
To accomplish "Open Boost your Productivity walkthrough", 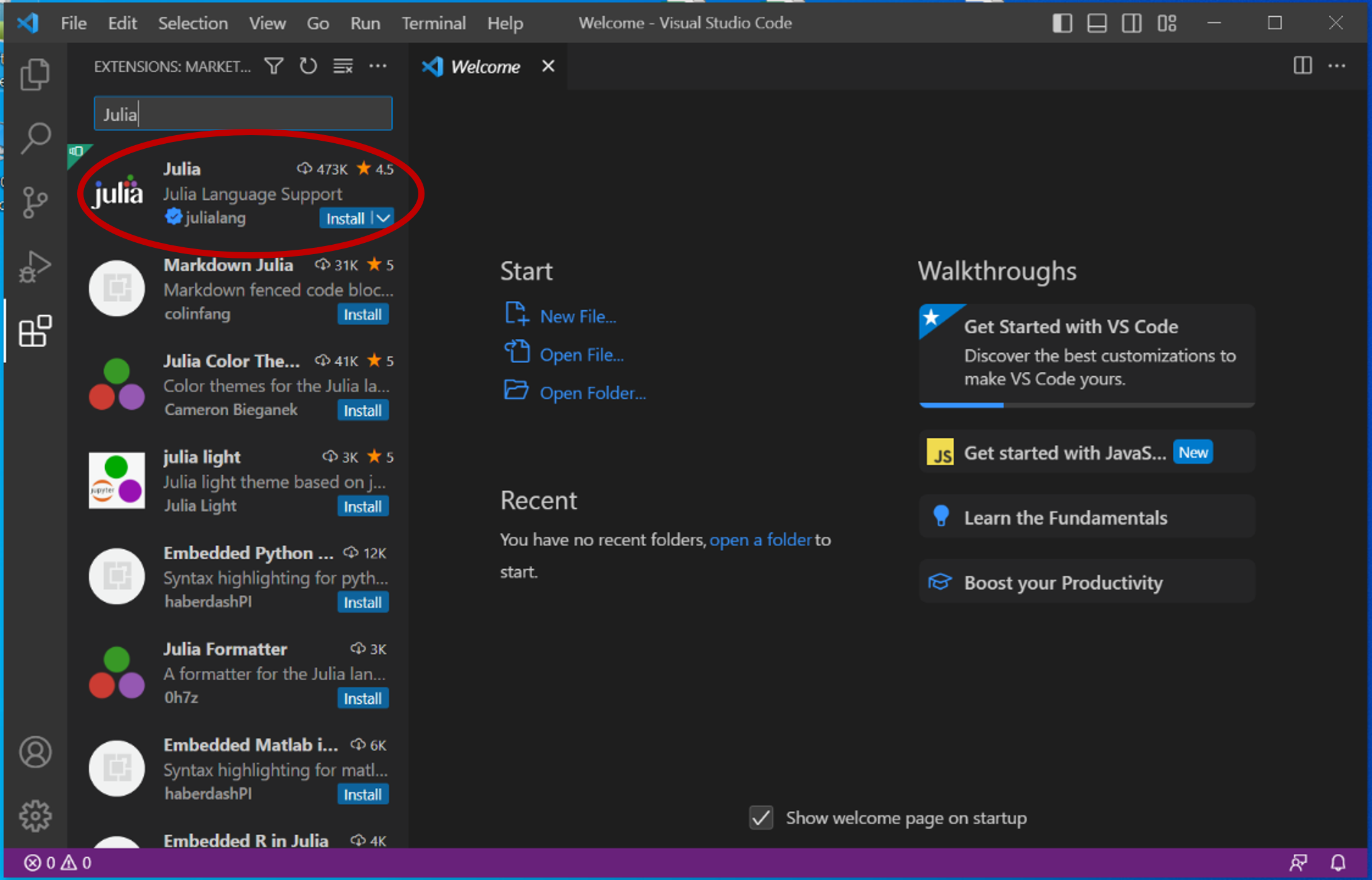I will pyautogui.click(x=1087, y=582).
